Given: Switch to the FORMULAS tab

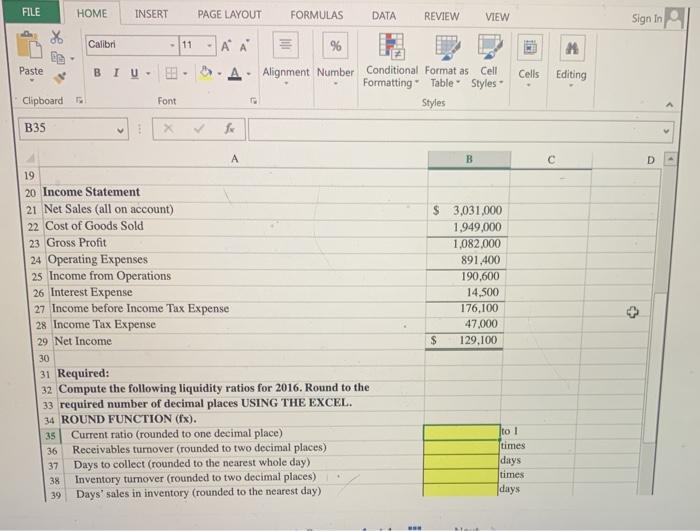Looking at the screenshot, I should point(317,15).
